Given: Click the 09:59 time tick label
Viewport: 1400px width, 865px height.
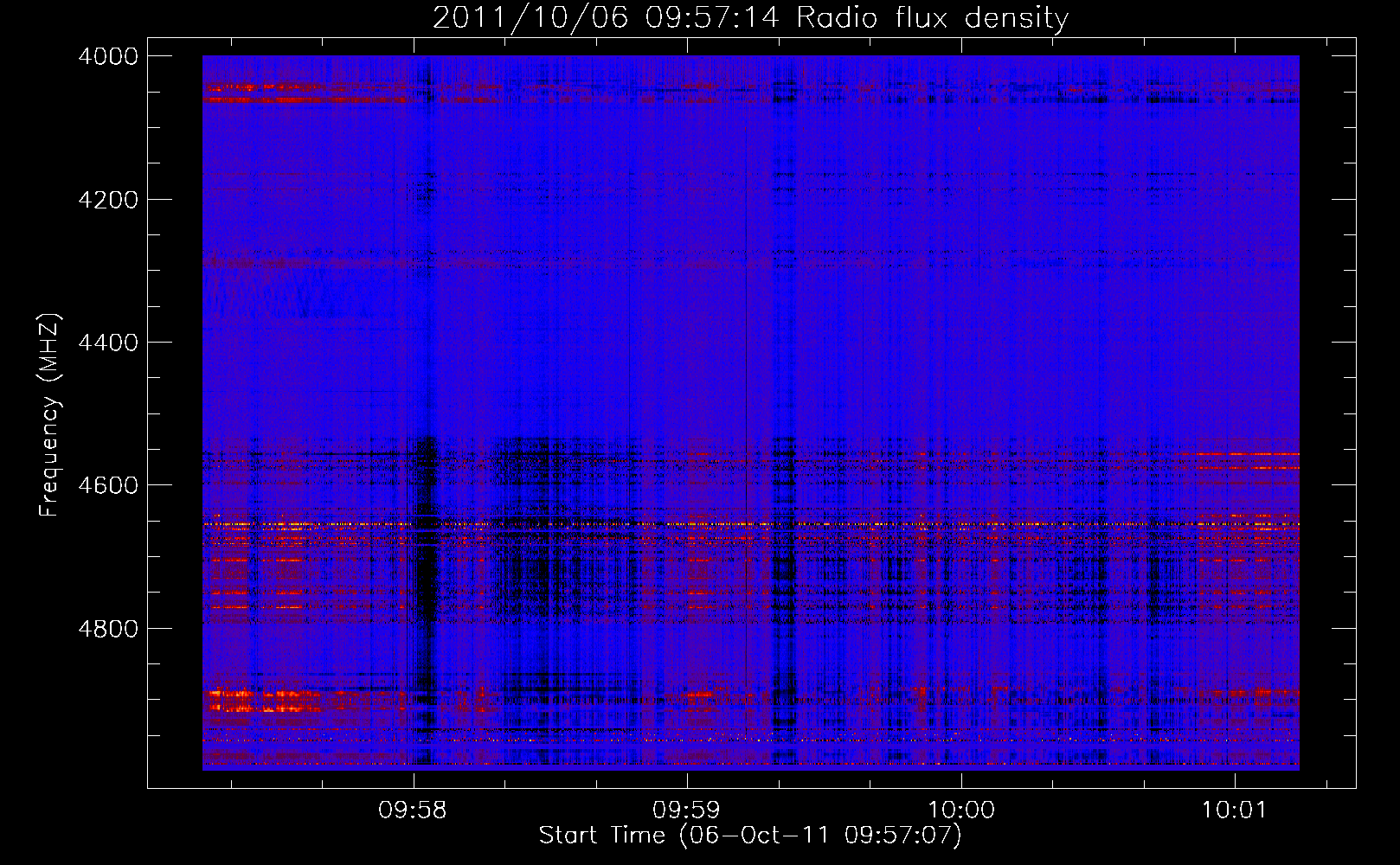Looking at the screenshot, I should pyautogui.click(x=686, y=811).
